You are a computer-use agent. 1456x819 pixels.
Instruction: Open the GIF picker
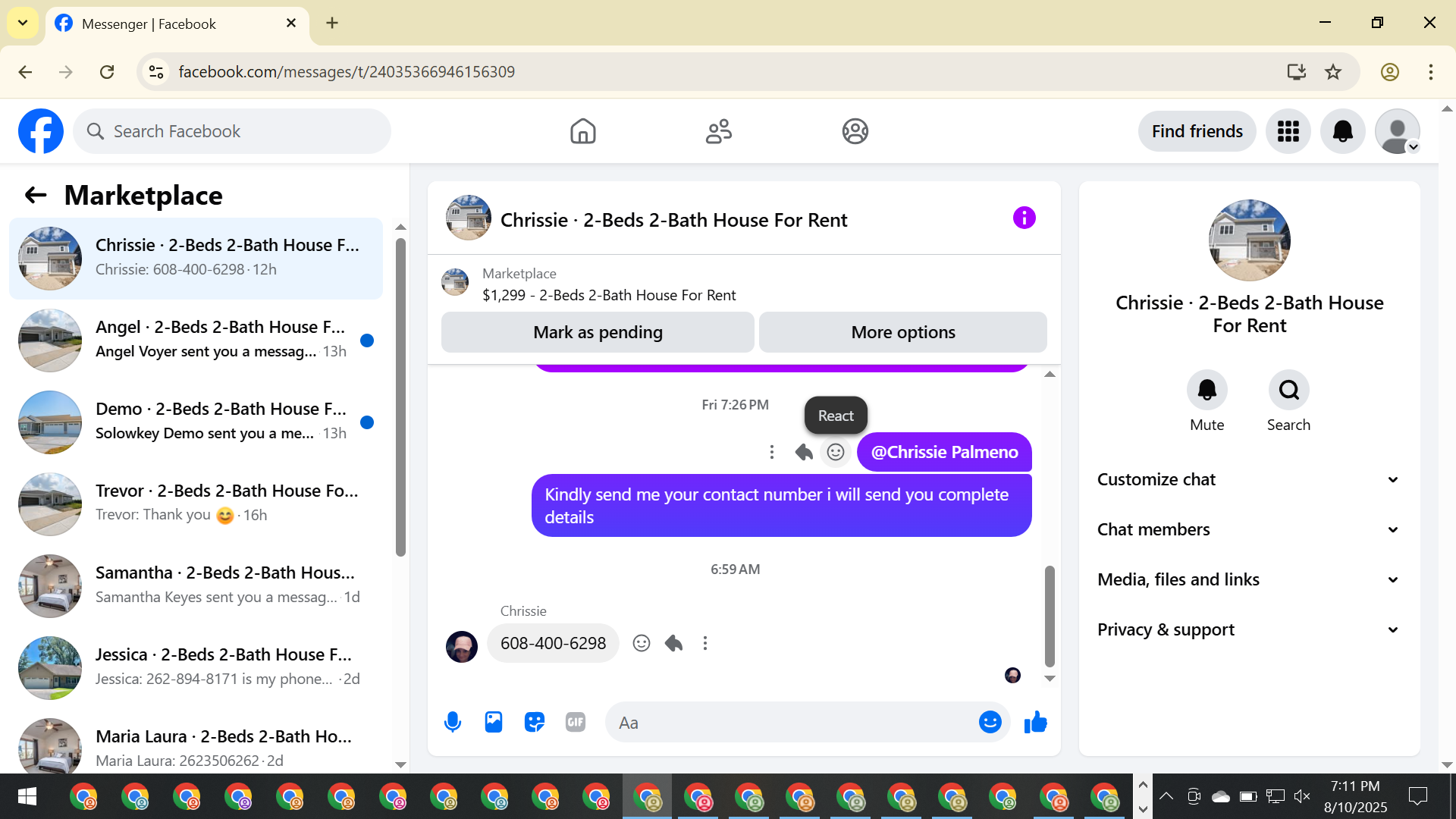[x=576, y=722]
